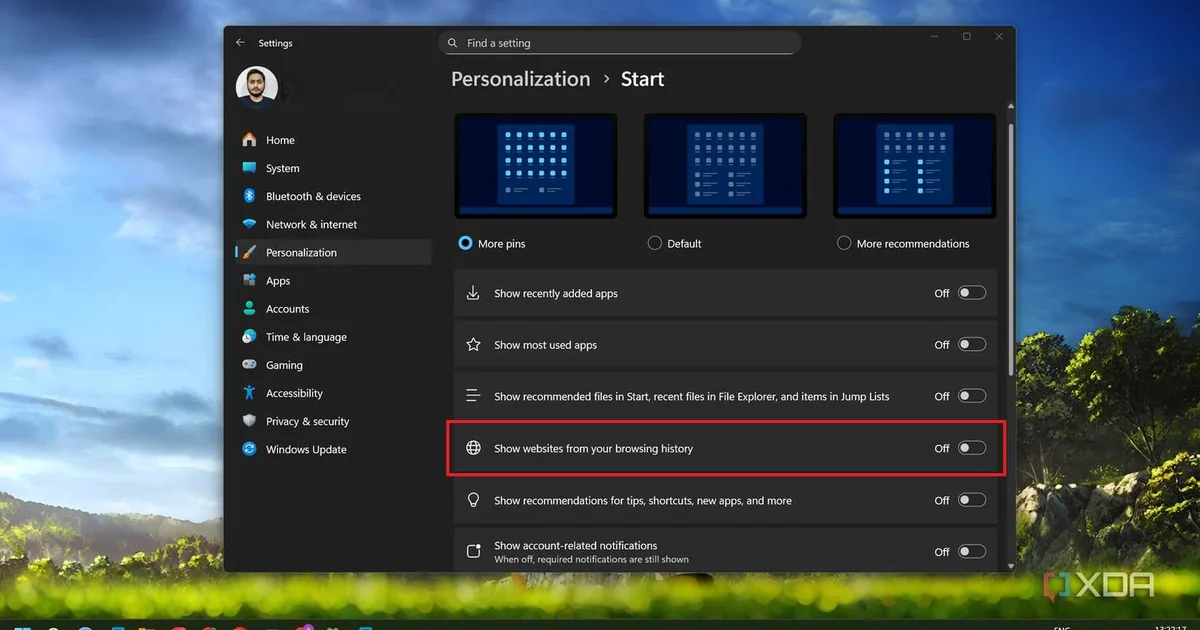Viewport: 1200px width, 630px height.
Task: Click the download icon beside recently added apps
Action: pos(474,293)
